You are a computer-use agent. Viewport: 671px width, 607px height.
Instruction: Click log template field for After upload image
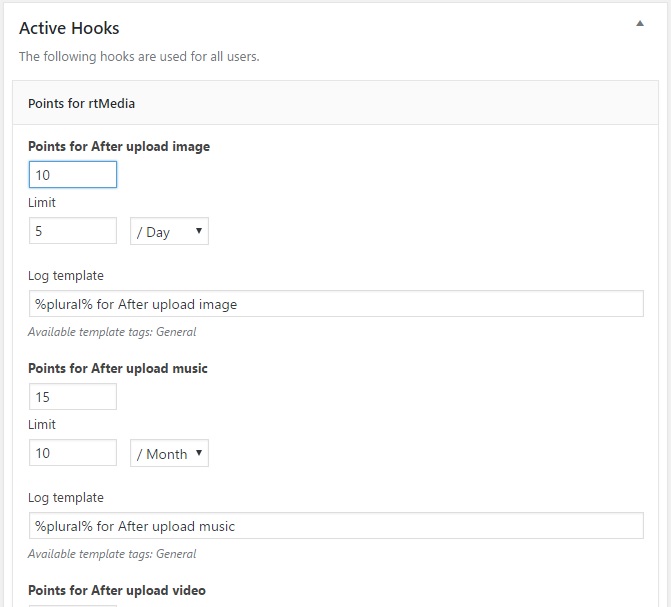pos(335,304)
